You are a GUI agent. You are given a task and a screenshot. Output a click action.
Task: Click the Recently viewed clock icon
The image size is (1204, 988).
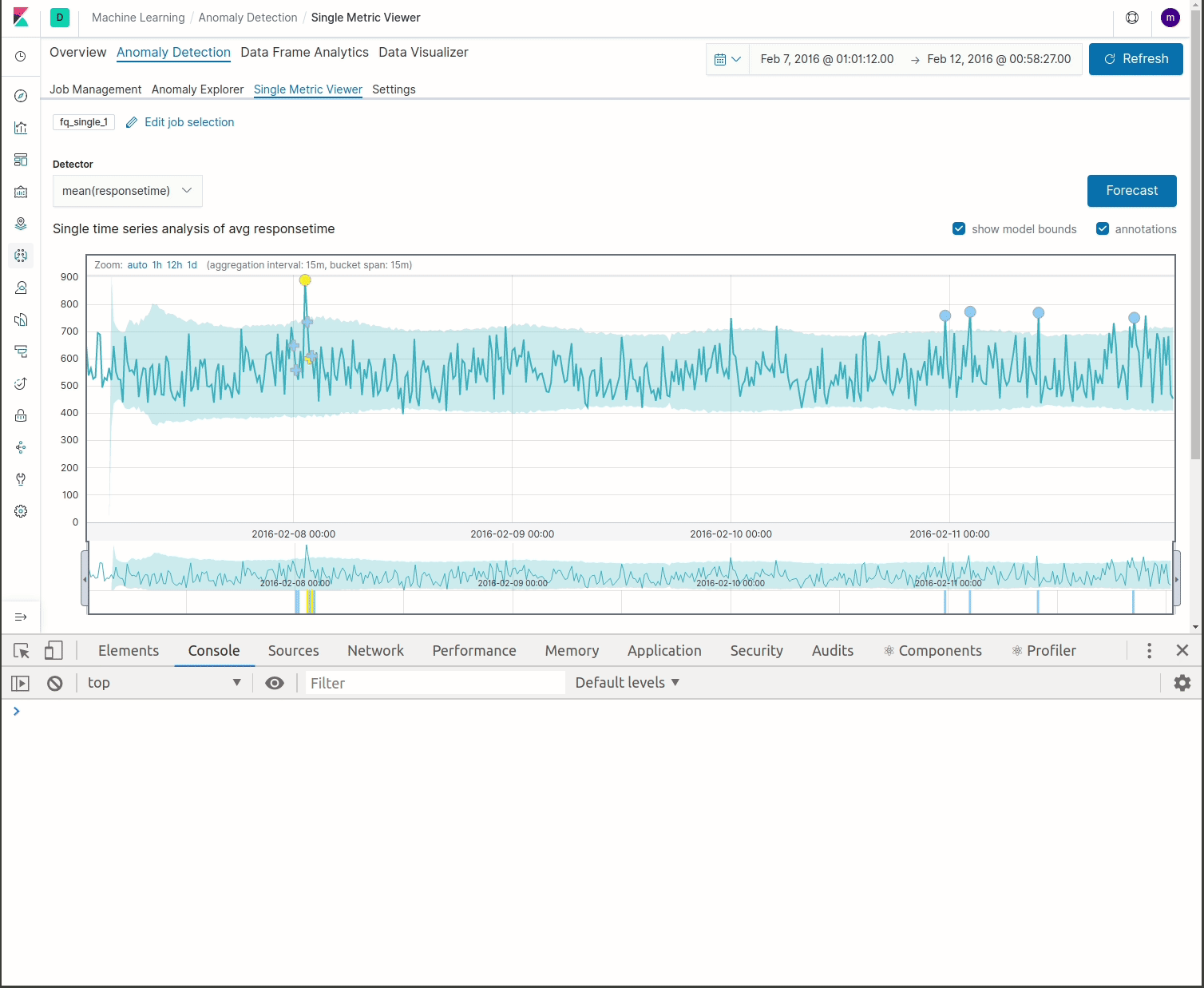[x=21, y=56]
